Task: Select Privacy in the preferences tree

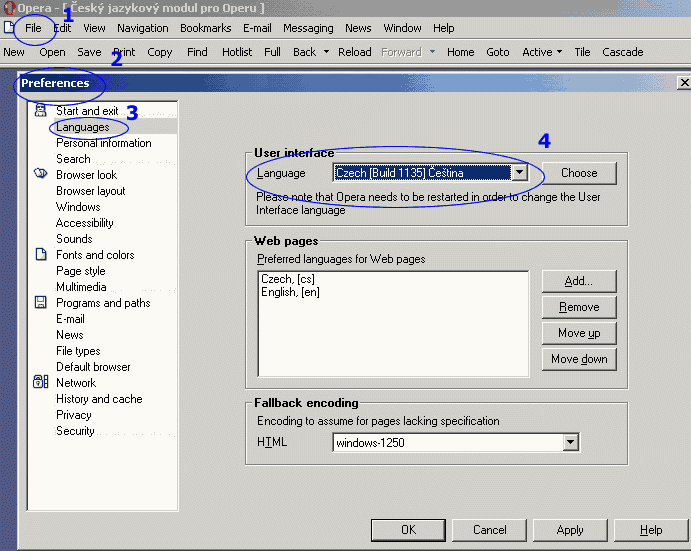Action: (73, 415)
